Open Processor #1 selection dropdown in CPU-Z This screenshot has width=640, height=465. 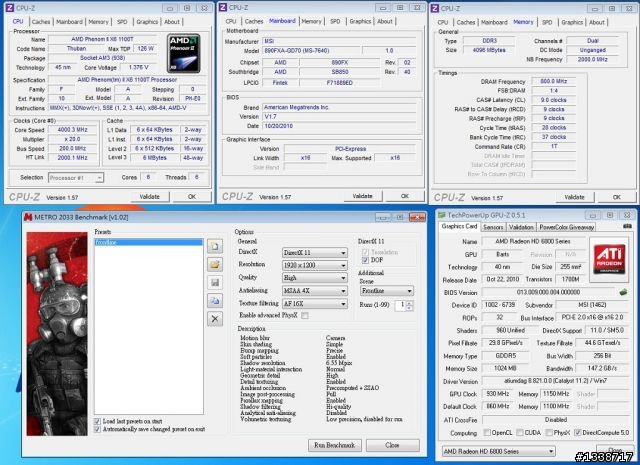76,178
